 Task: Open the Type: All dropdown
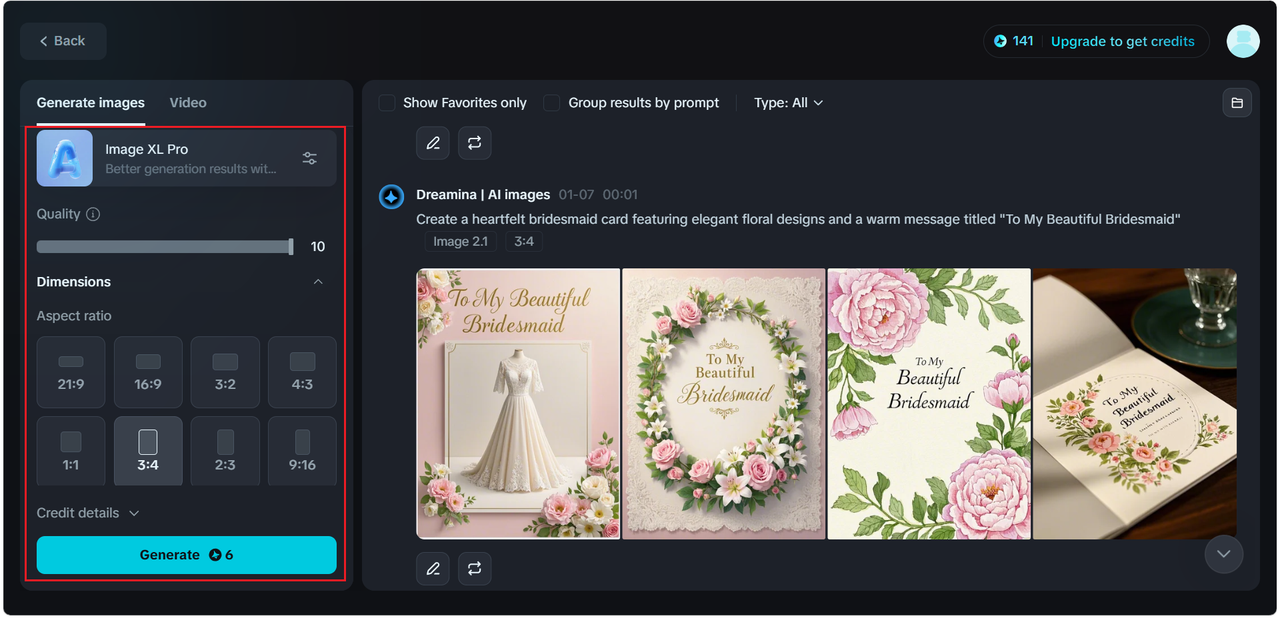789,103
